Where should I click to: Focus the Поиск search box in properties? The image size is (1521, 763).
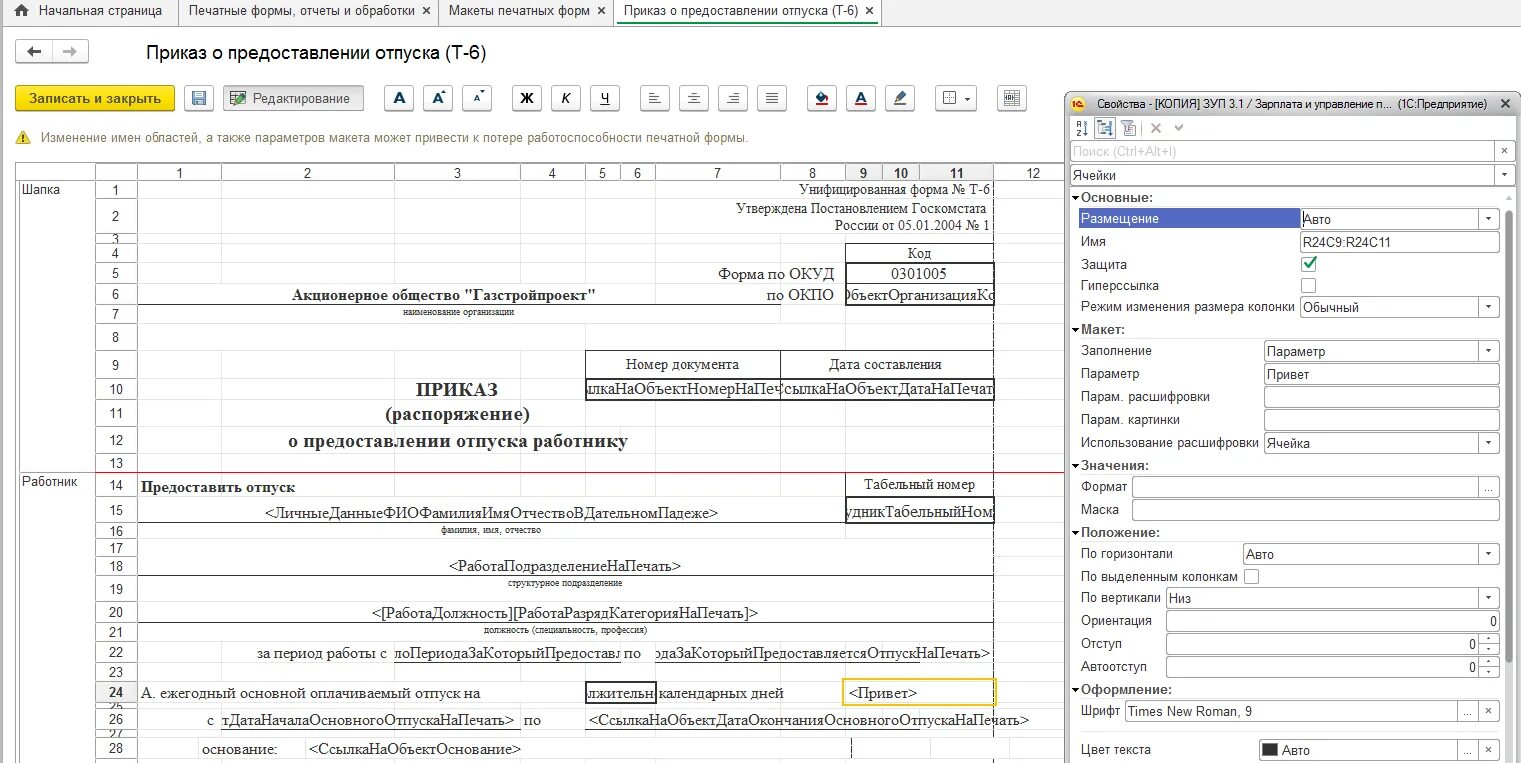click(1283, 151)
